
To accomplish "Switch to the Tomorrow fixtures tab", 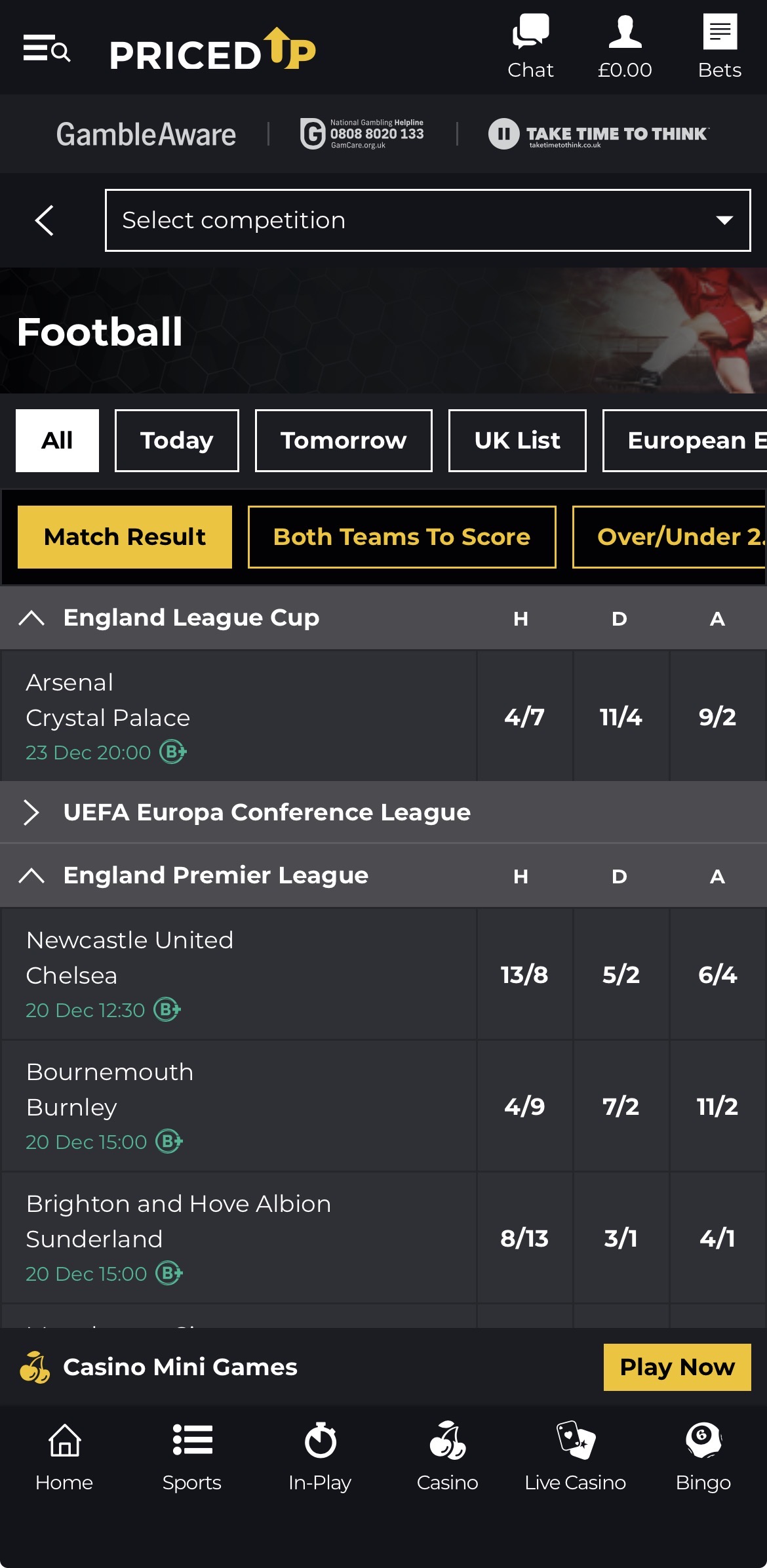I will (343, 440).
